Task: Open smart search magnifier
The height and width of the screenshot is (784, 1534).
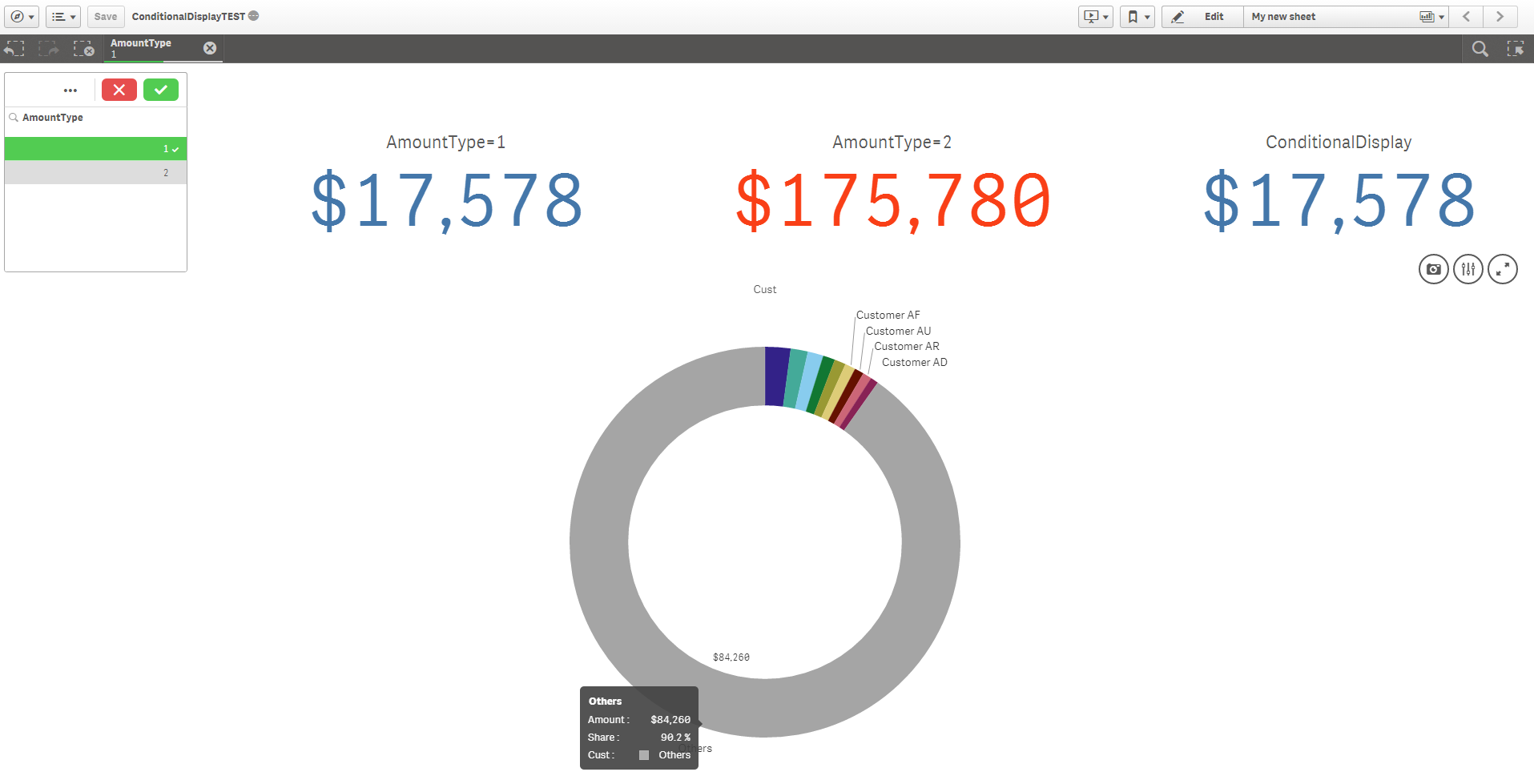Action: pyautogui.click(x=1480, y=49)
